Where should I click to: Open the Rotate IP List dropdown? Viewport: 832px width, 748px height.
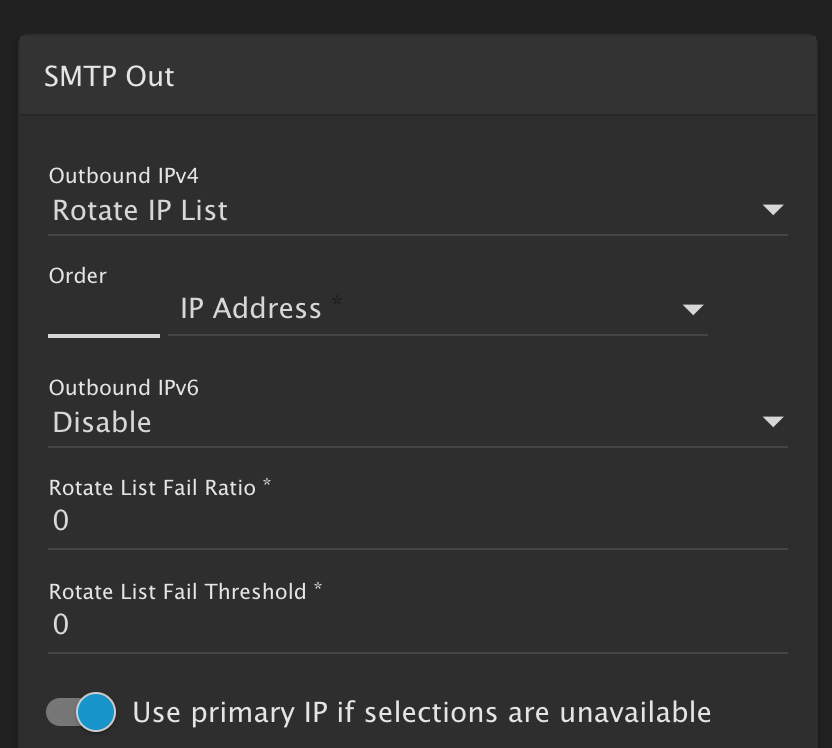(x=400, y=210)
